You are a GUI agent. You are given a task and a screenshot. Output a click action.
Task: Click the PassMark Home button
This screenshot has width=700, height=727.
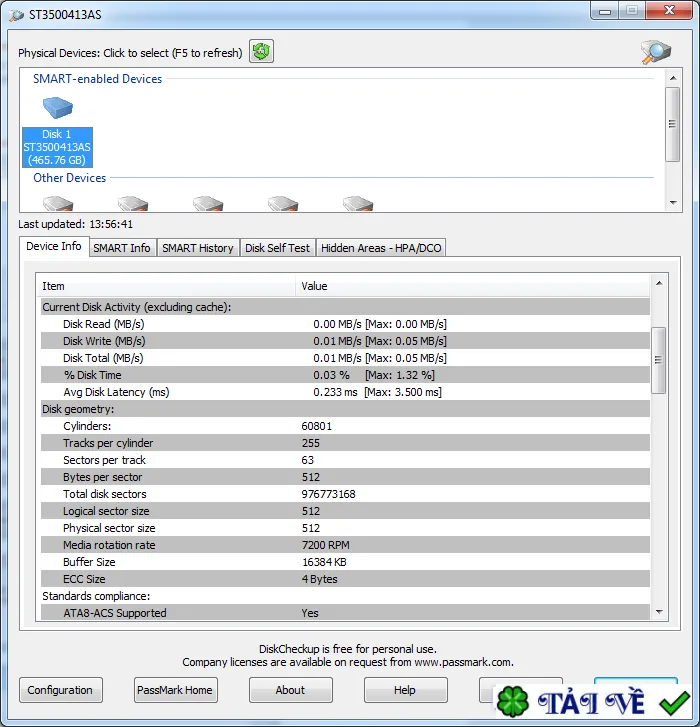coord(175,690)
